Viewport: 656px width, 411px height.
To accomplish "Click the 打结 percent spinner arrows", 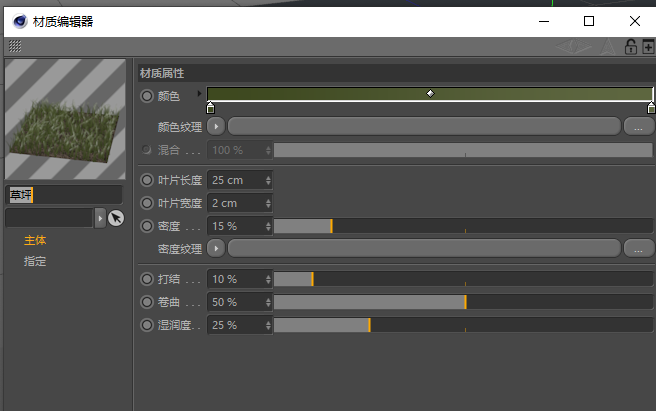I will [268, 279].
